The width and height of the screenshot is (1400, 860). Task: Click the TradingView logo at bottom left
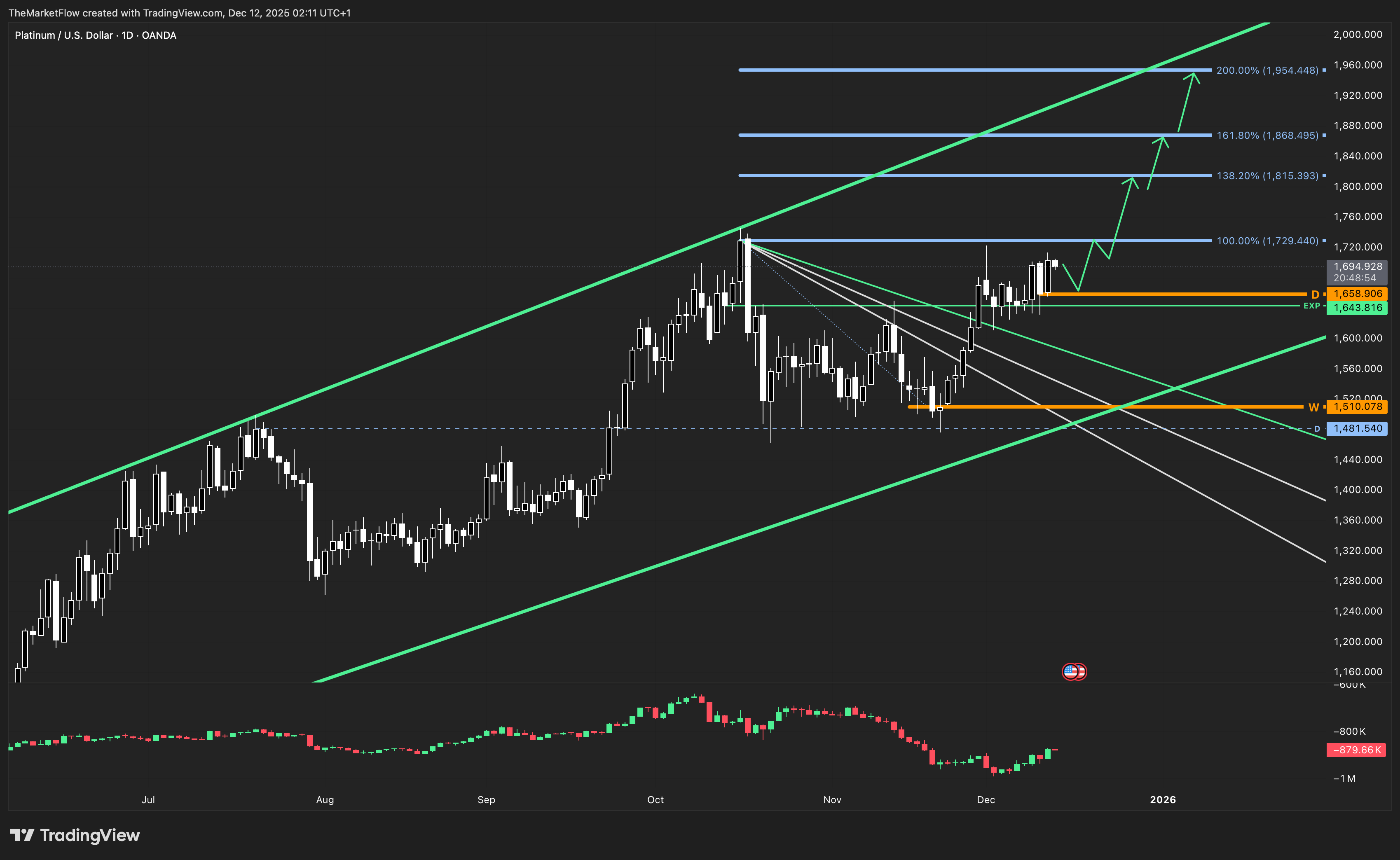75,835
